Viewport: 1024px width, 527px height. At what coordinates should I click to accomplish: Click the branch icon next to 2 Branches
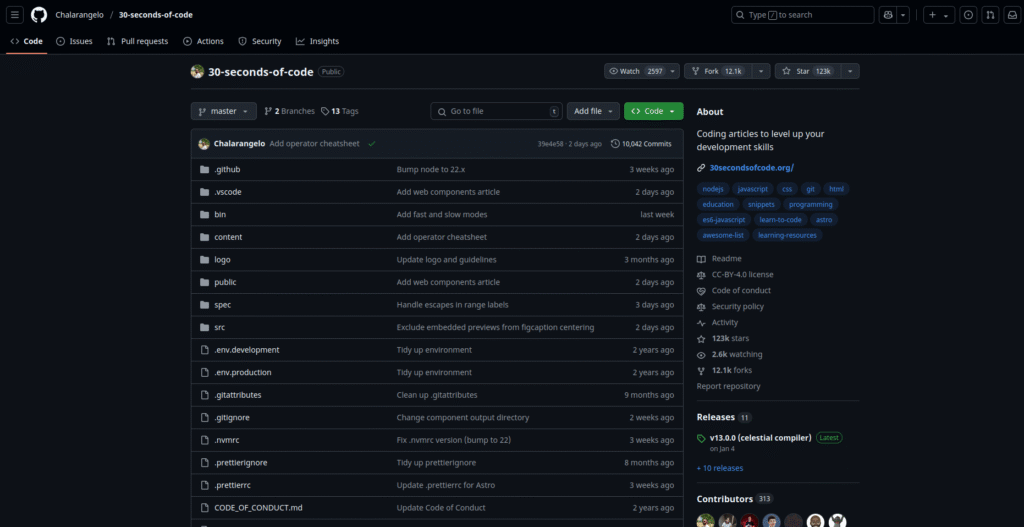point(268,111)
